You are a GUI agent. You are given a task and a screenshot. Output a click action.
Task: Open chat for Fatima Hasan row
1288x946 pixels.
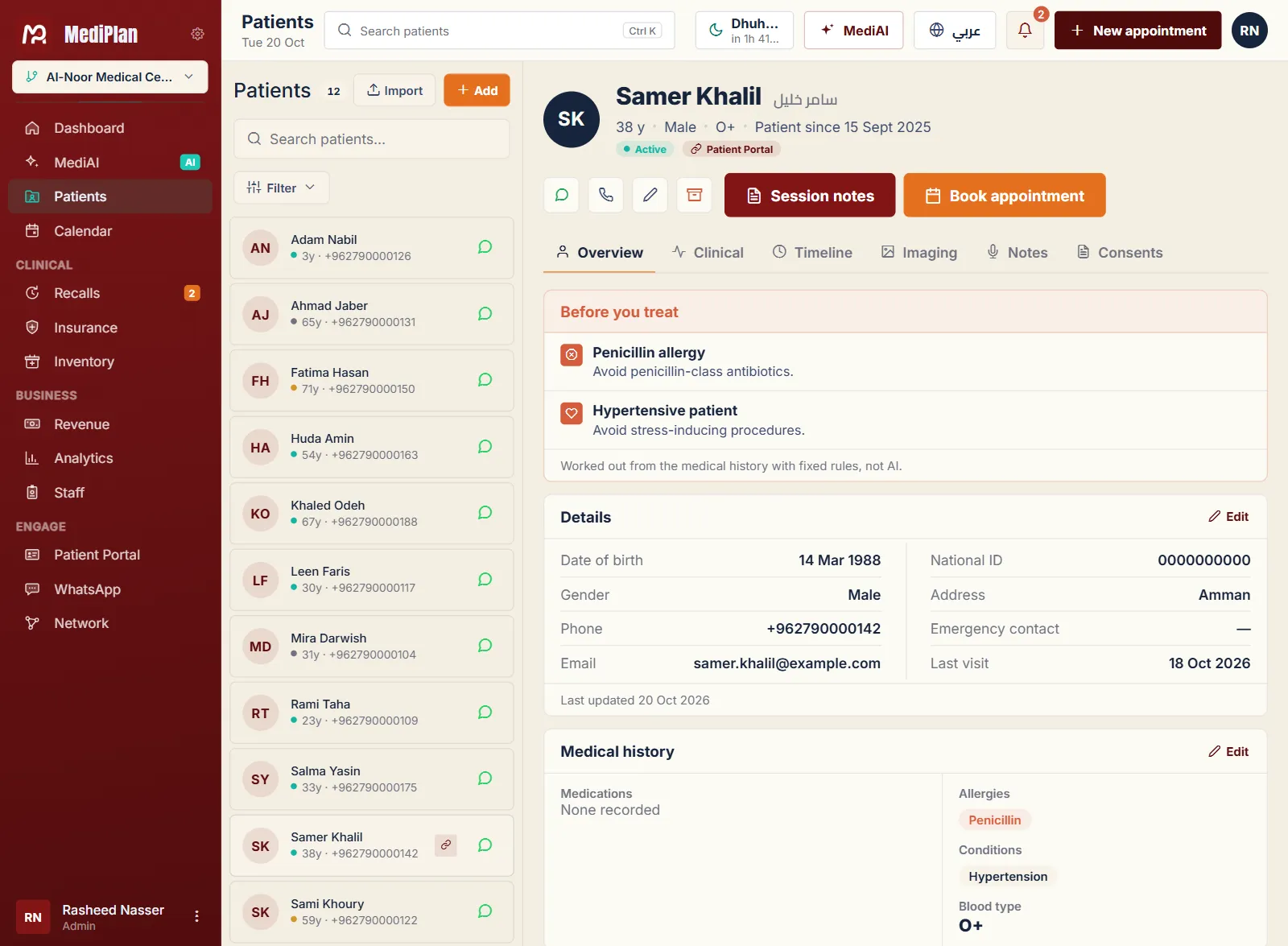pyautogui.click(x=485, y=380)
